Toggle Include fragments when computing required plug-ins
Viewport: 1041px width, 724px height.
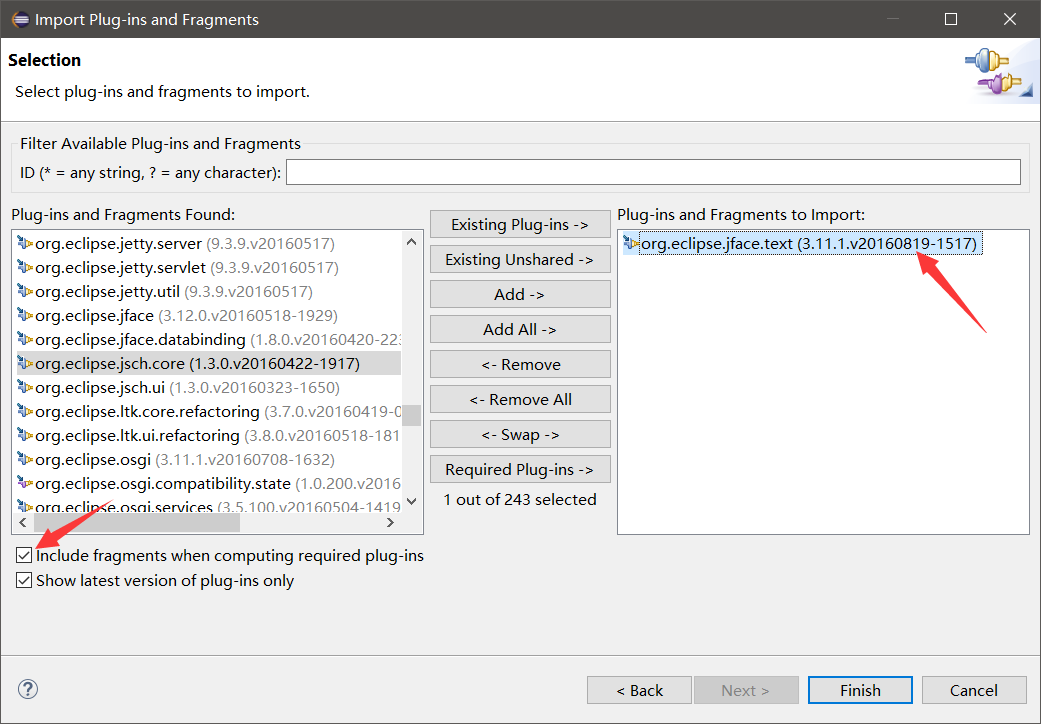pos(24,555)
